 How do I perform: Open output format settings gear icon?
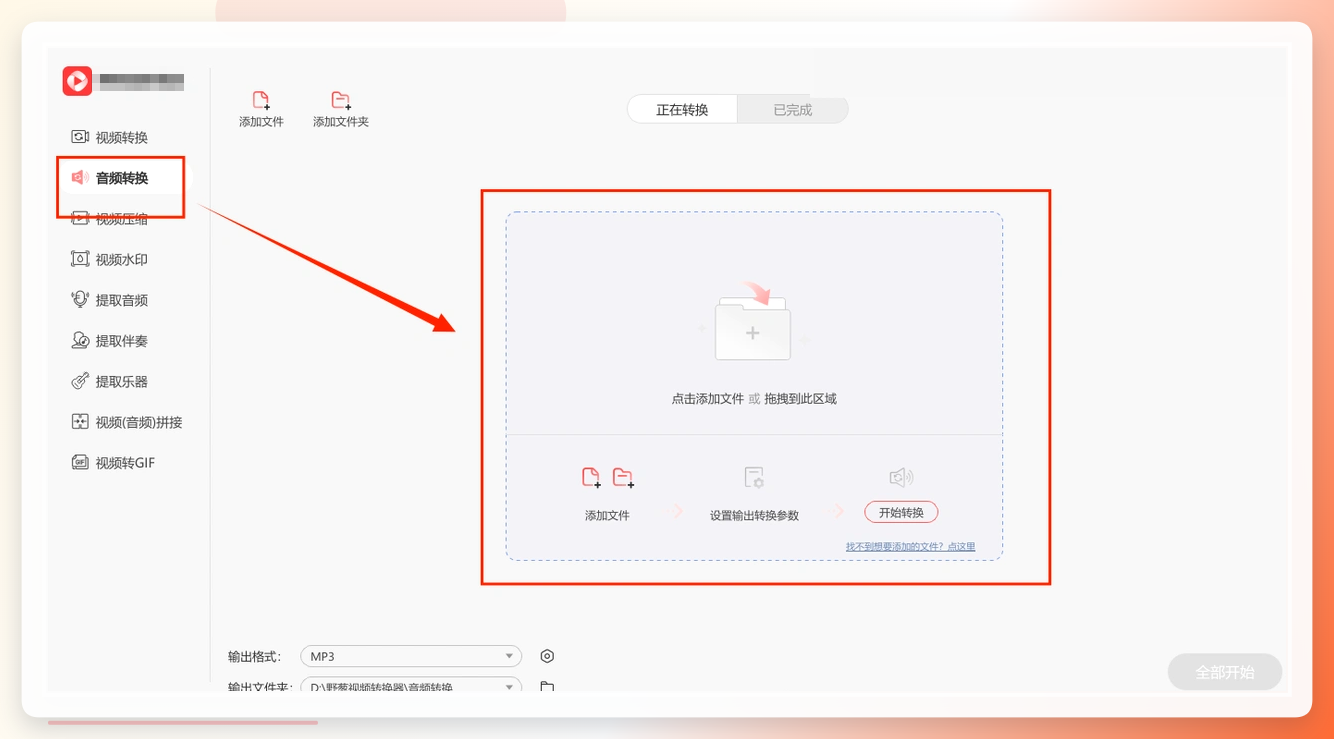point(547,656)
